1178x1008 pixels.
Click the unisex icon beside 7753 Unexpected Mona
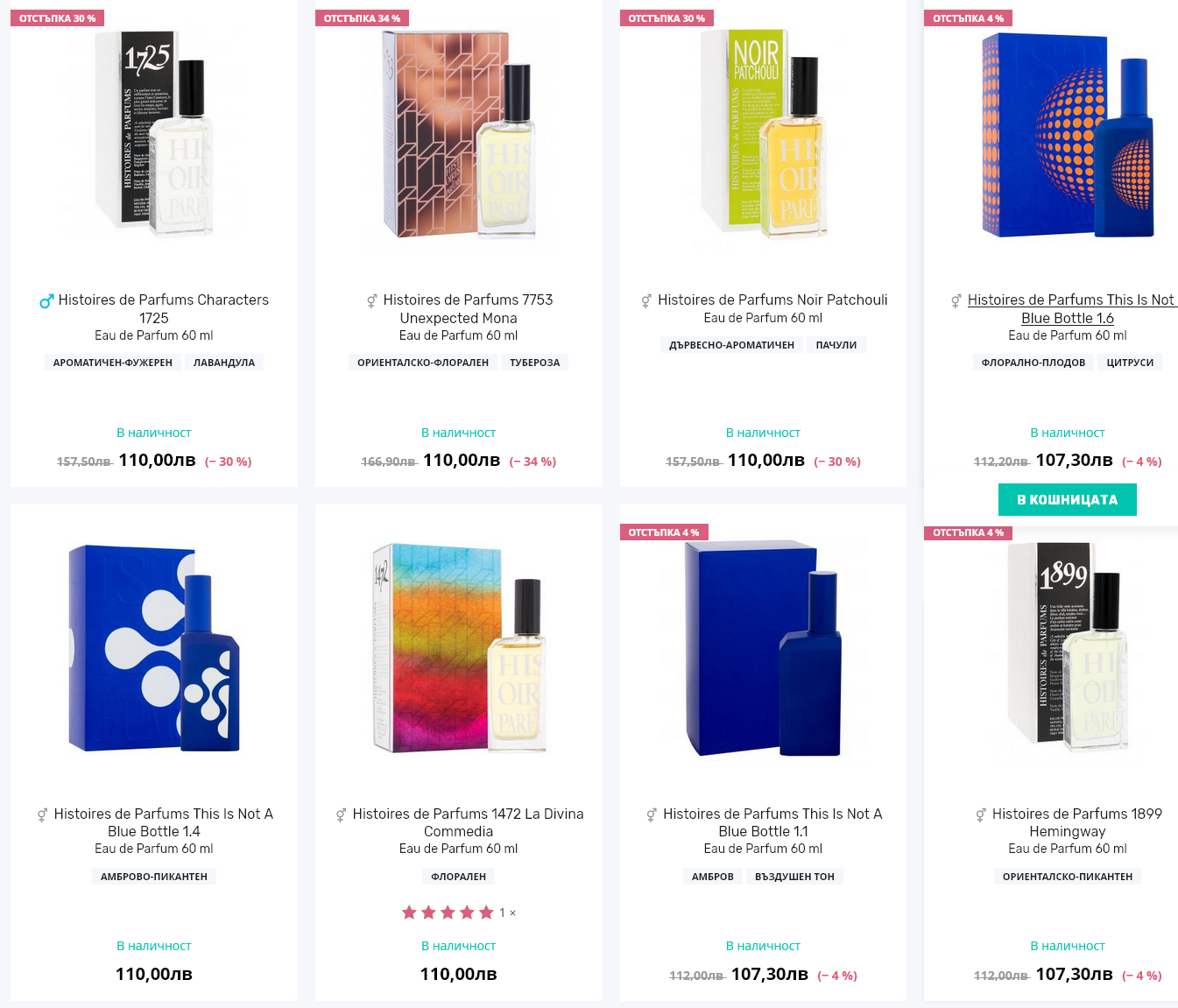(372, 301)
